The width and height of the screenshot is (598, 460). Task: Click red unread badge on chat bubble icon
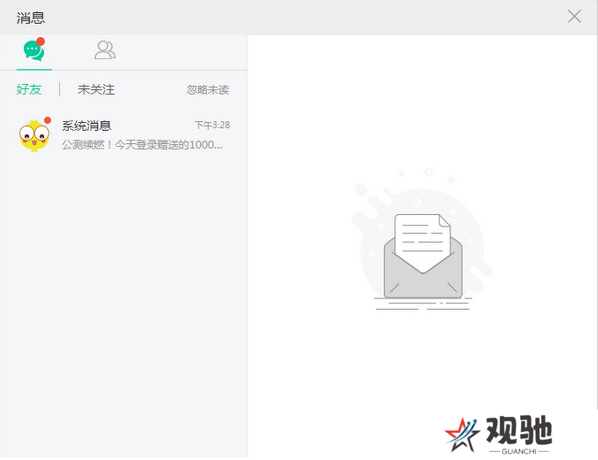coord(40,41)
